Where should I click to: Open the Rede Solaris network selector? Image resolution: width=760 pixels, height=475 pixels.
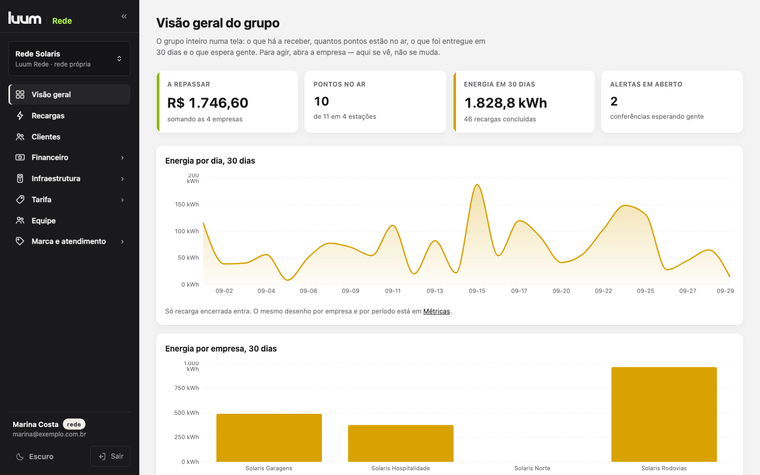(69, 59)
